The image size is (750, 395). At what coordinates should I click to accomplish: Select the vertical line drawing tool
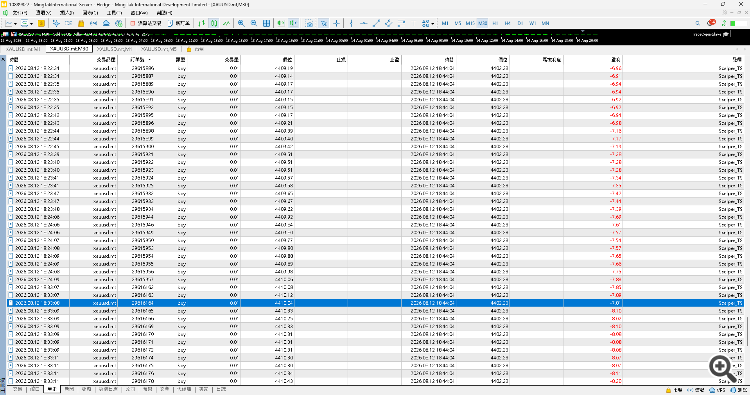351,23
